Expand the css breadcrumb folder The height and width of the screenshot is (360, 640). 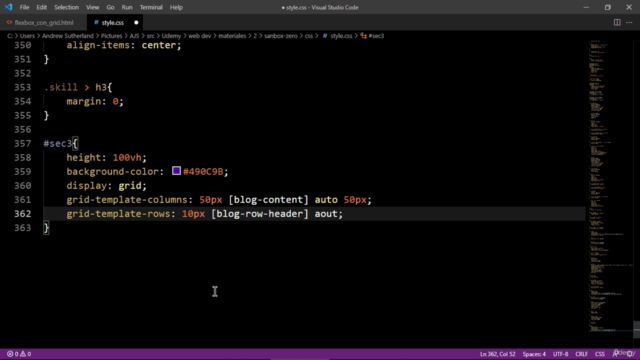pyautogui.click(x=309, y=36)
